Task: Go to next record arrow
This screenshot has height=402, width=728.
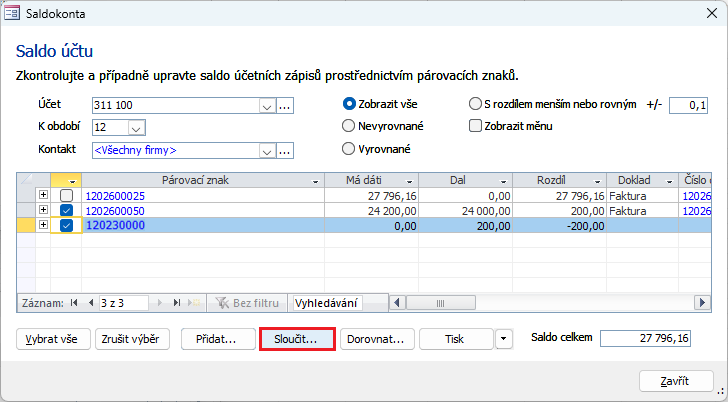Action: pyautogui.click(x=160, y=303)
